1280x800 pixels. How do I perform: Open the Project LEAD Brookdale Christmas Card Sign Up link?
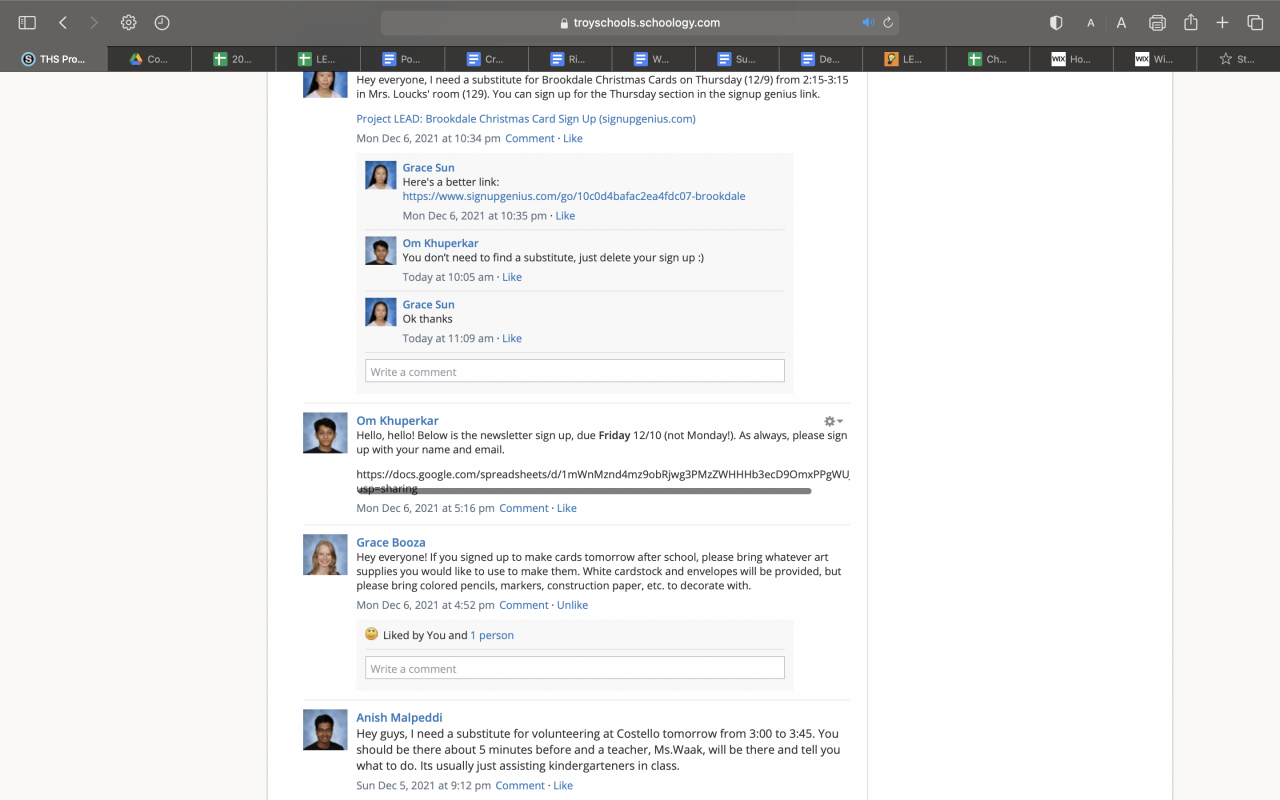[526, 118]
